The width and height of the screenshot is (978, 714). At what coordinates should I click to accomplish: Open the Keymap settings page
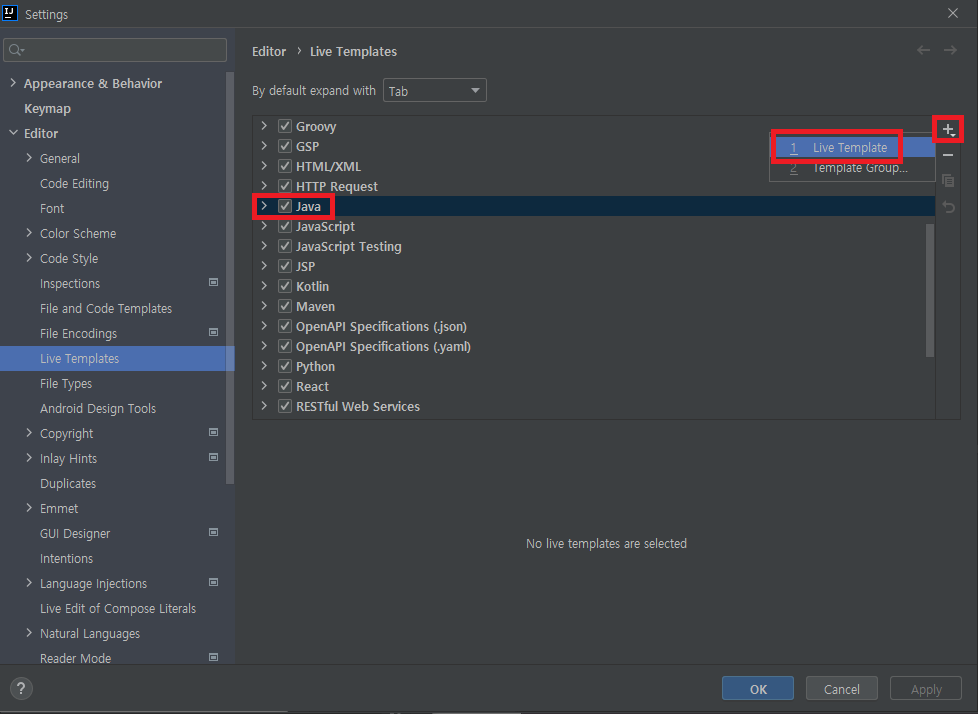tap(47, 109)
